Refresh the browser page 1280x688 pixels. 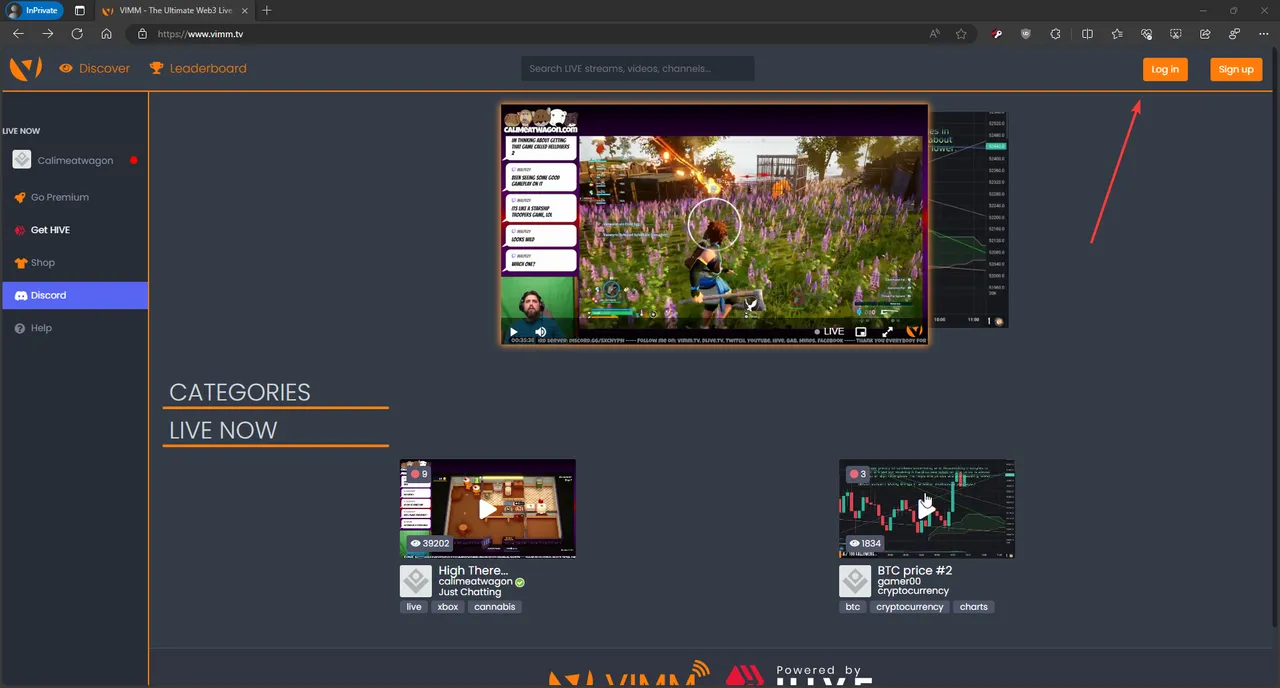click(x=77, y=33)
